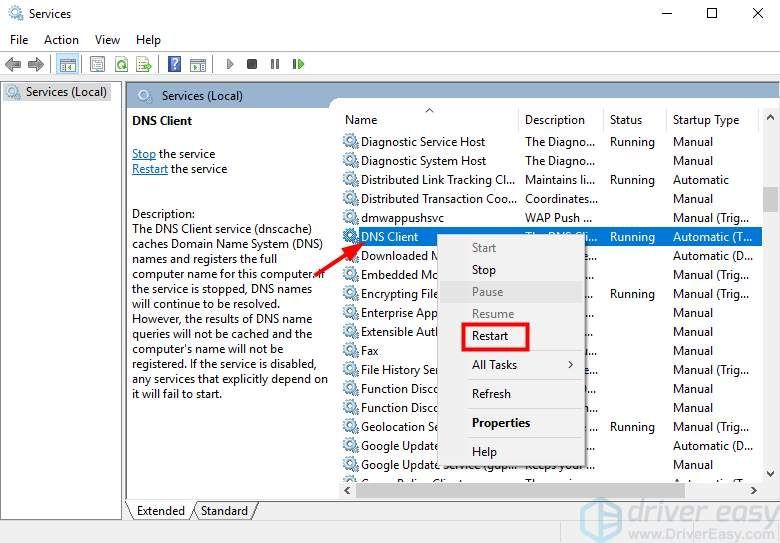This screenshot has height=543, width=780.
Task: Select the dmwappushsvc service name
Action: (402, 218)
